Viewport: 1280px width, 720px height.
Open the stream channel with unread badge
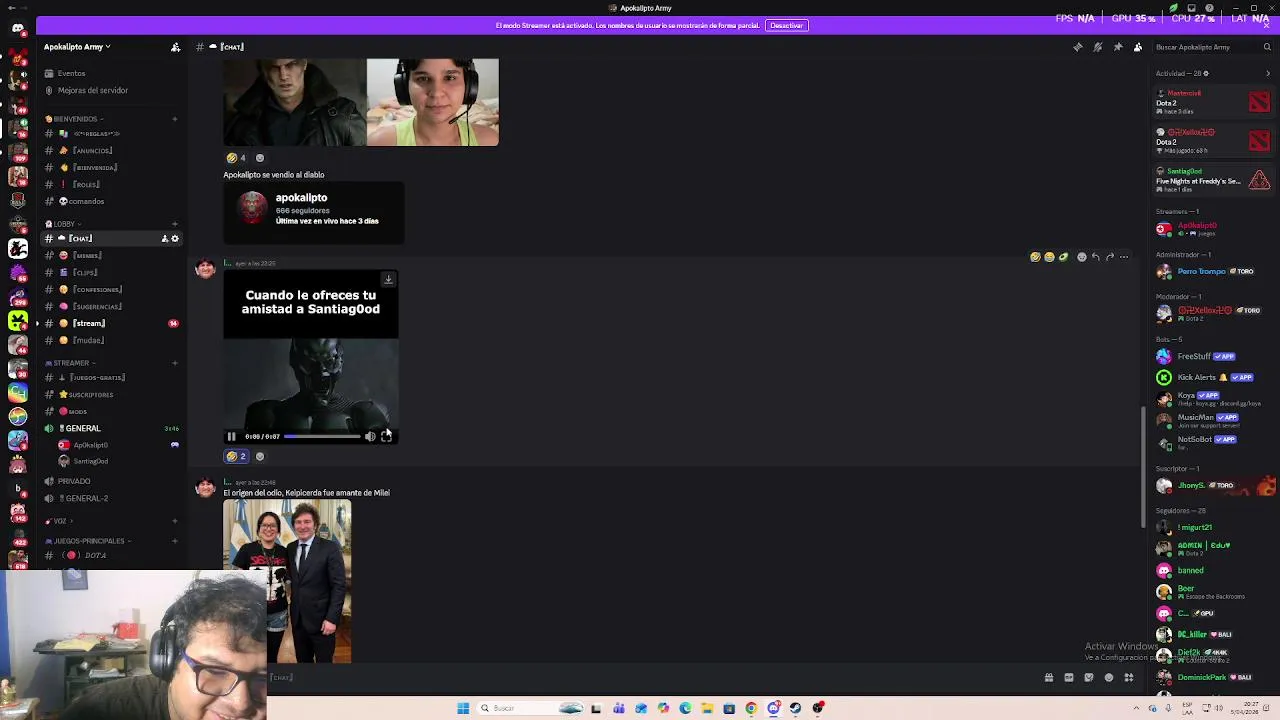[x=88, y=323]
